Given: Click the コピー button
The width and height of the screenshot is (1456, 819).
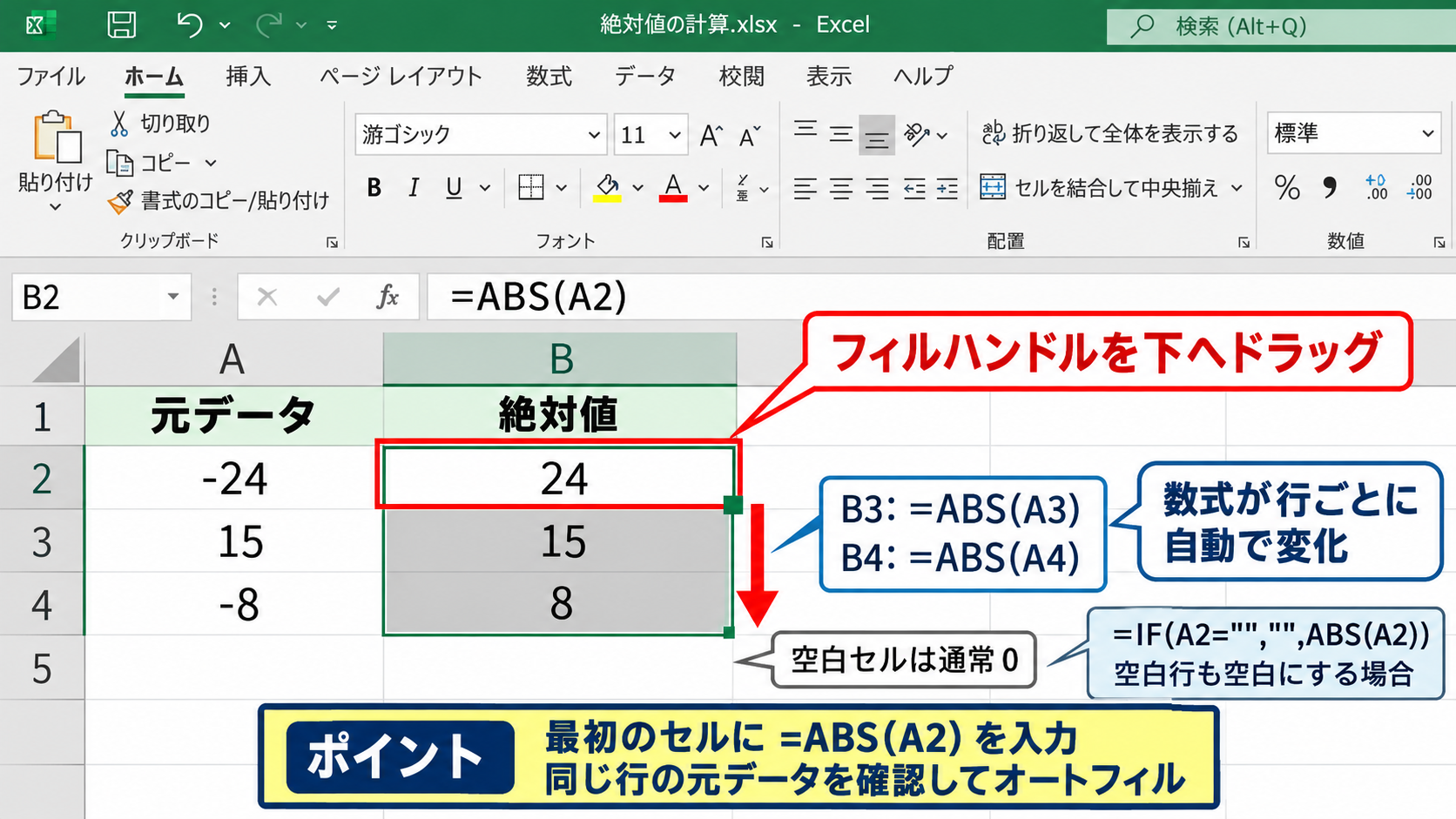Looking at the screenshot, I should (149, 163).
